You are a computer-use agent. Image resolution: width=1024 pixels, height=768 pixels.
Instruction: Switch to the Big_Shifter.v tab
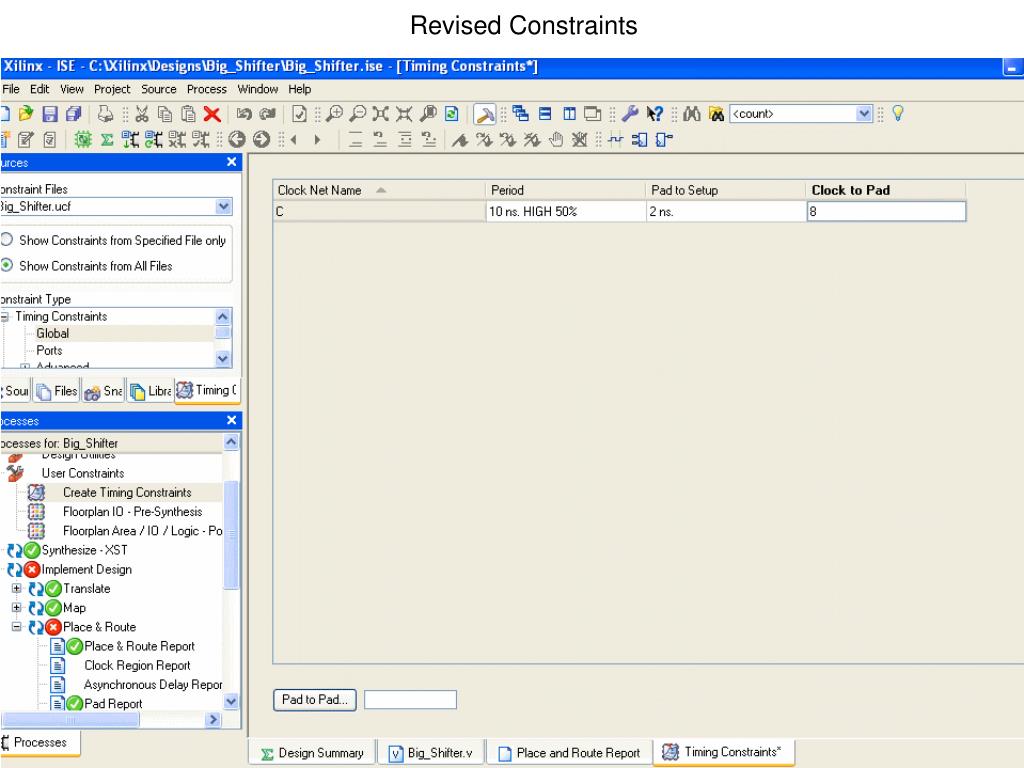click(x=432, y=753)
